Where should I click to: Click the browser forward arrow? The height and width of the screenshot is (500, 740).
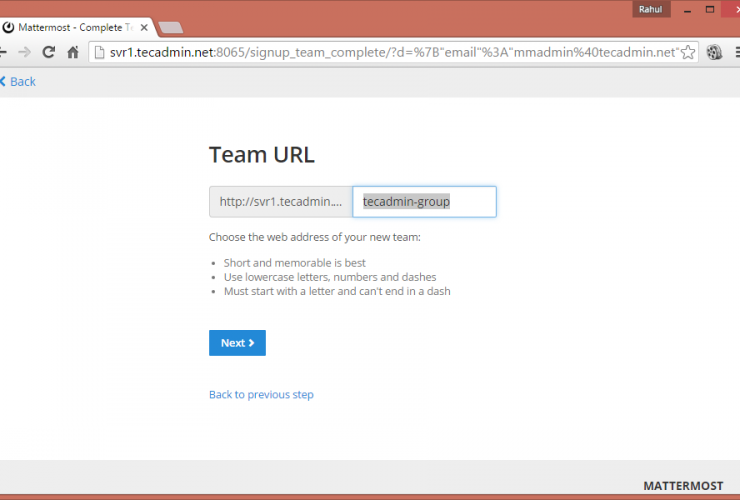click(24, 52)
